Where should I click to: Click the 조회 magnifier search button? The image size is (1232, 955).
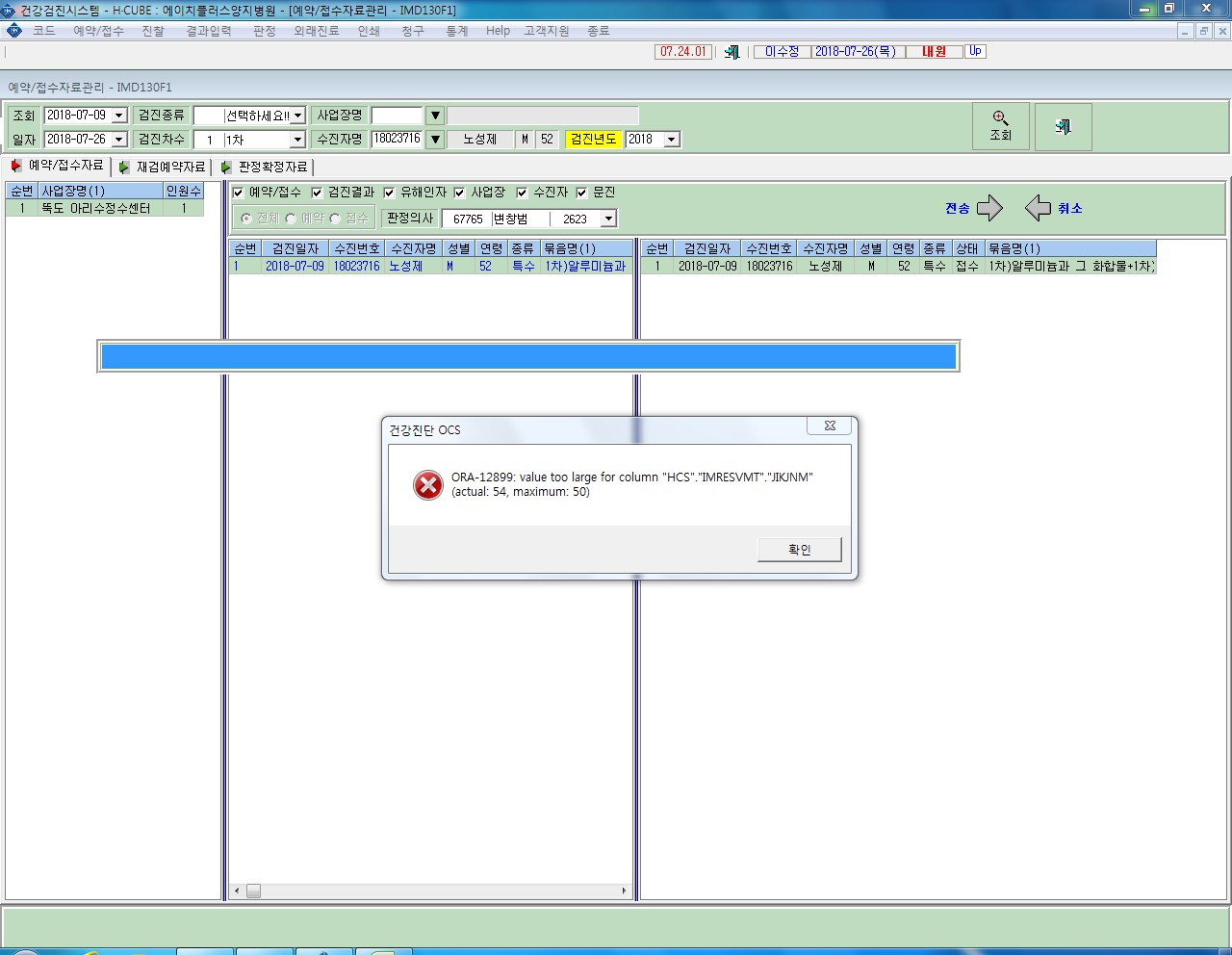pos(1001,126)
